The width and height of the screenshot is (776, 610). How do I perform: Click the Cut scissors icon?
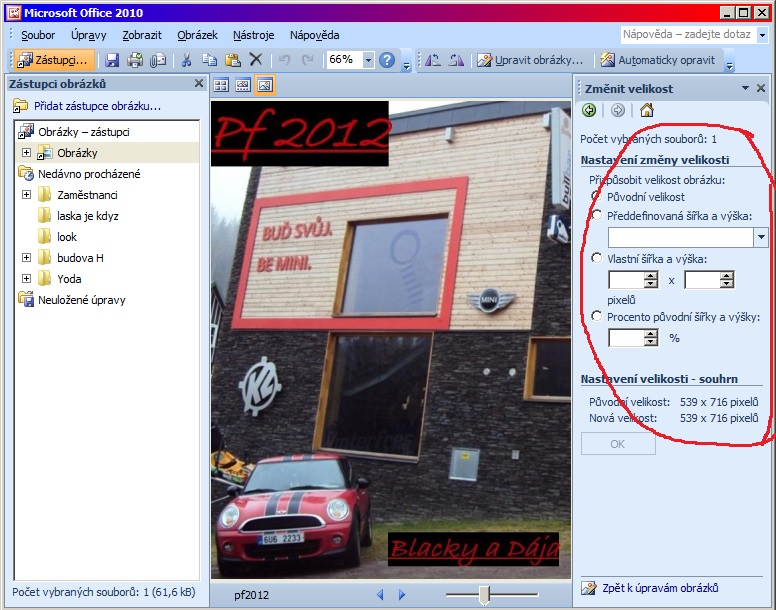(x=186, y=60)
